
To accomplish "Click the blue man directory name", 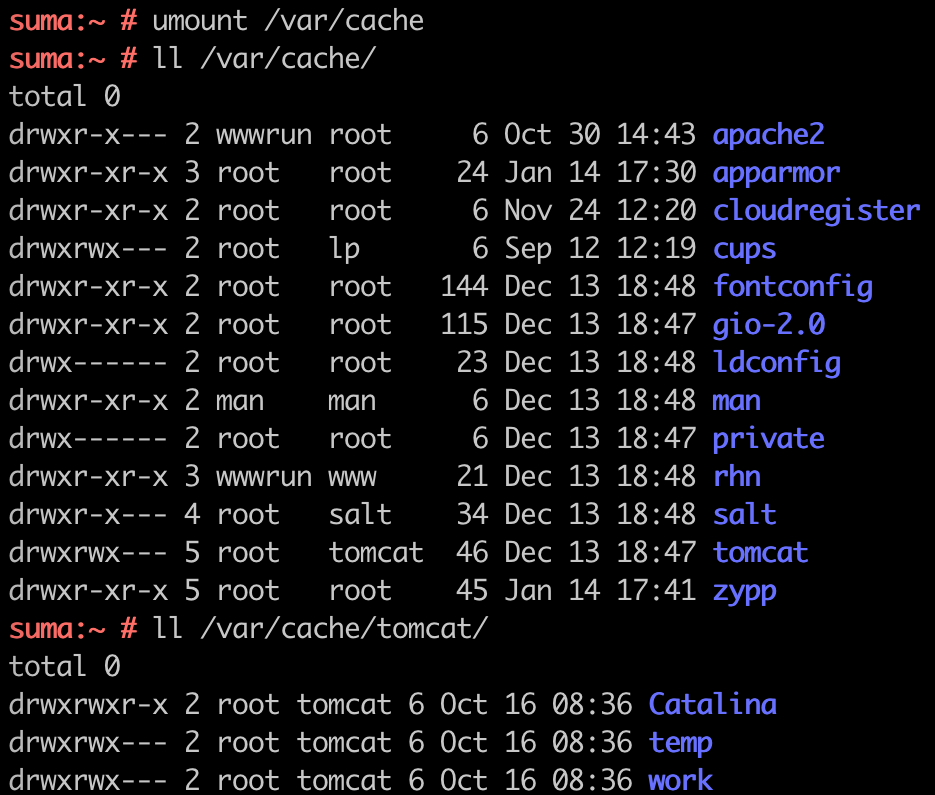I will click(x=736, y=401).
